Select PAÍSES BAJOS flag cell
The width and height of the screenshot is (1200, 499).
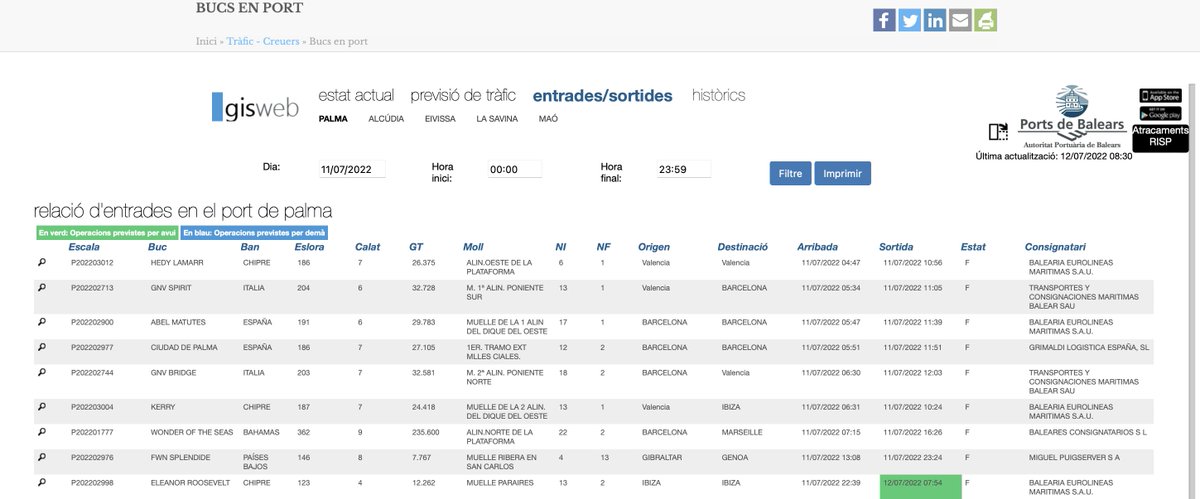point(256,461)
